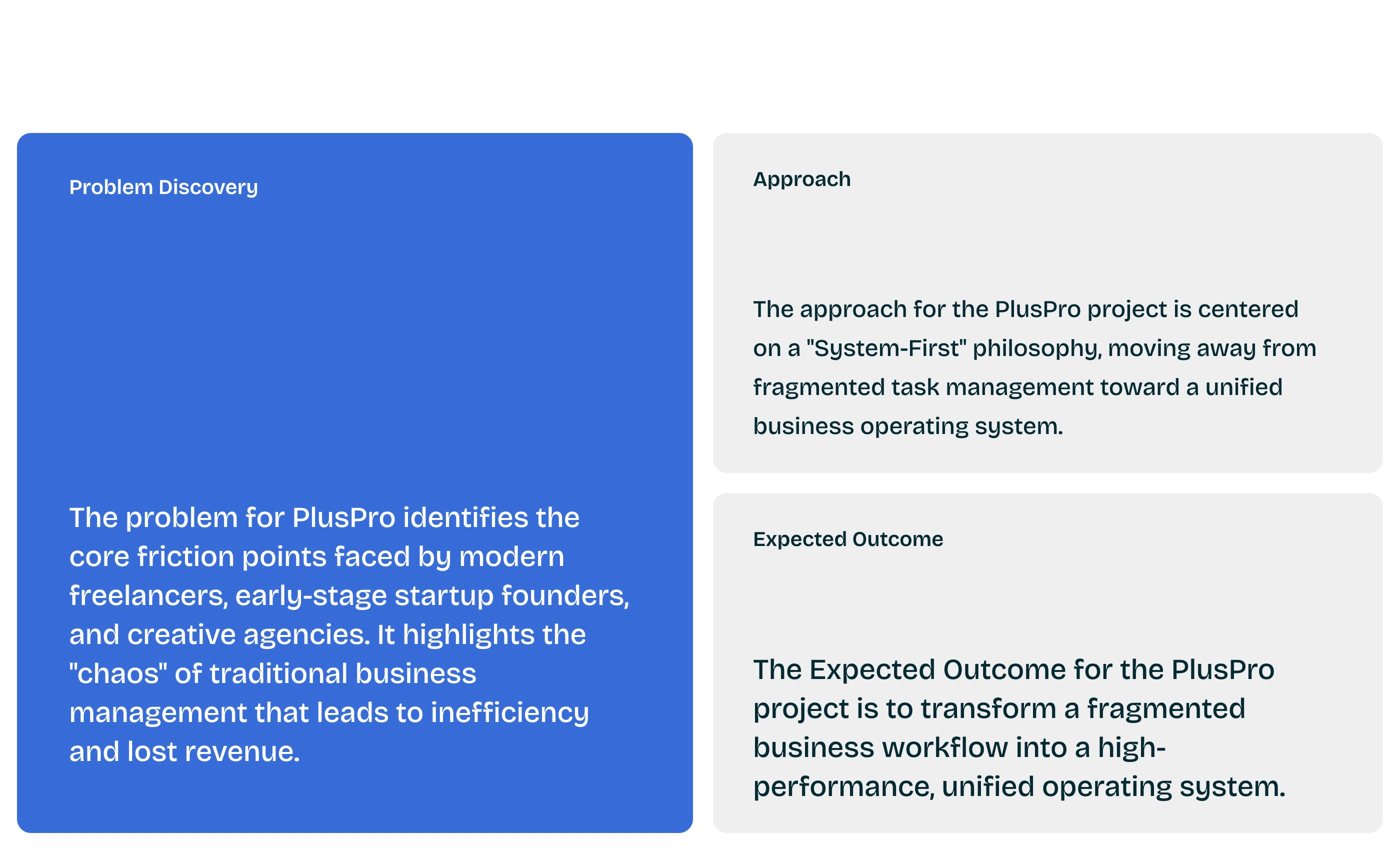Screen dimensions: 1400x854
Task: Click the "business workflow" phrase
Action: click(880, 747)
